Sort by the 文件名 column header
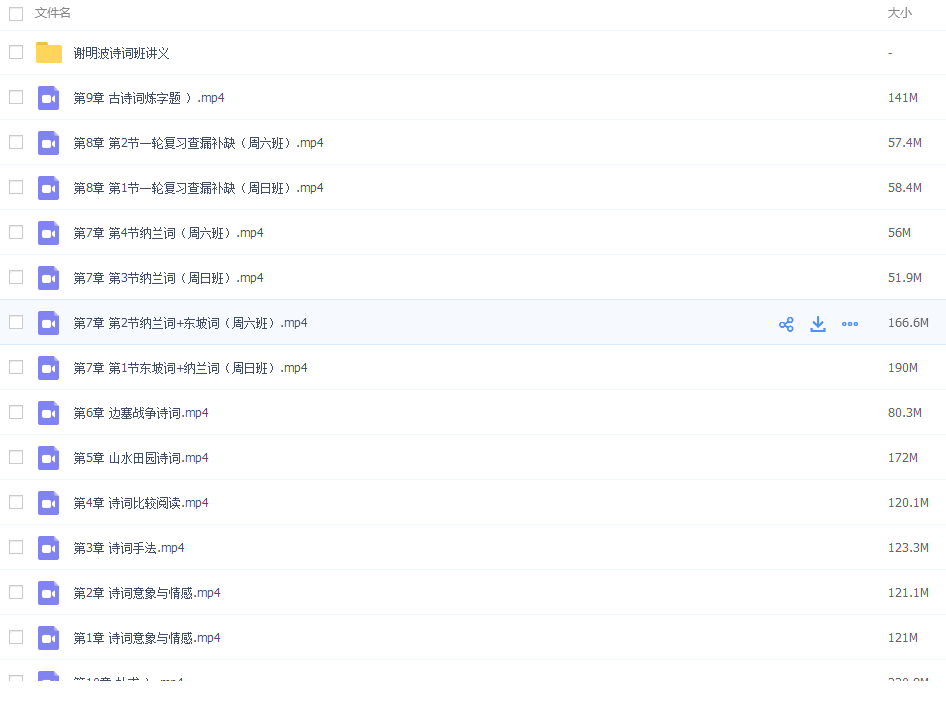The image size is (946, 704). pos(52,13)
